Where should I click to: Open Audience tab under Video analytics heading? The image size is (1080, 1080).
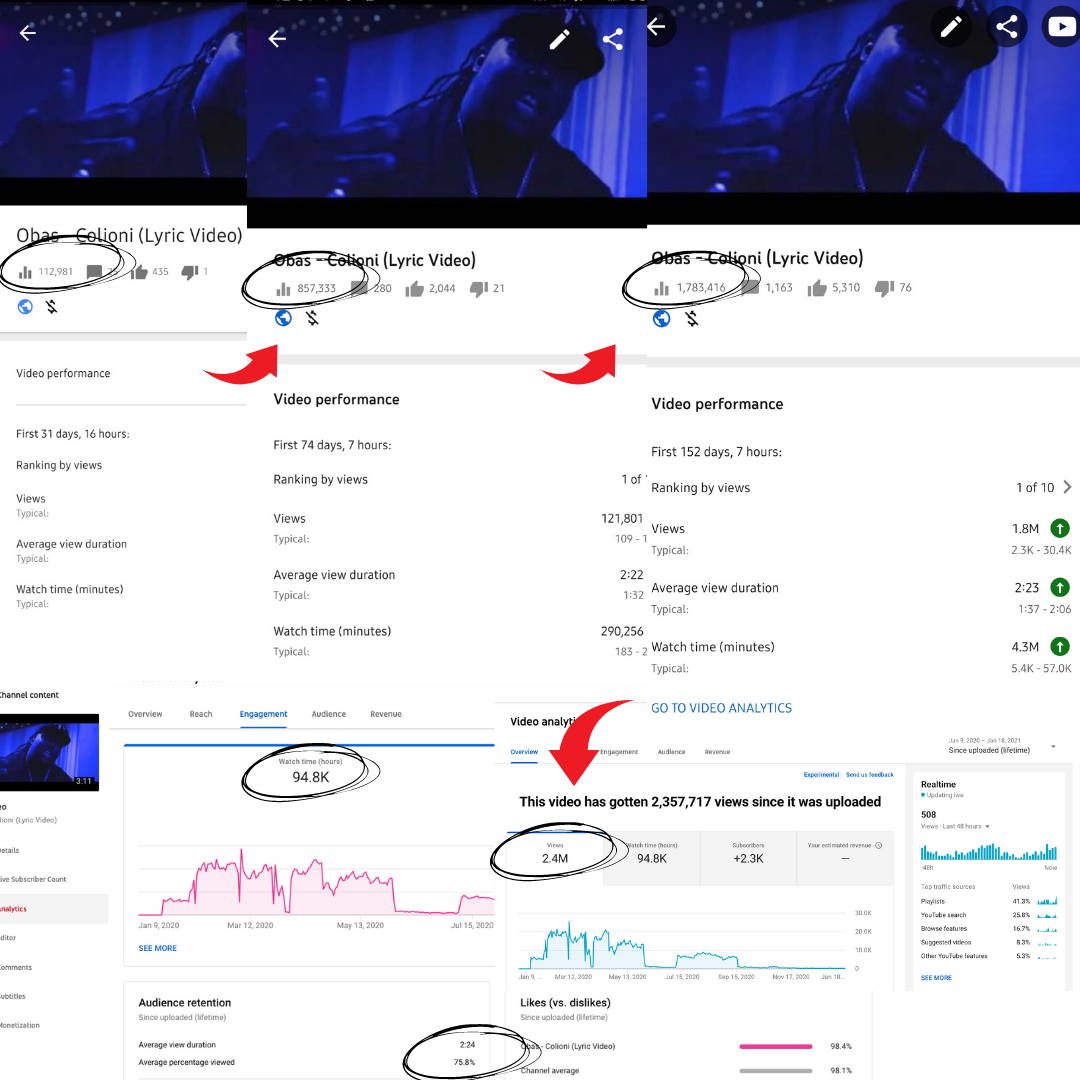672,752
